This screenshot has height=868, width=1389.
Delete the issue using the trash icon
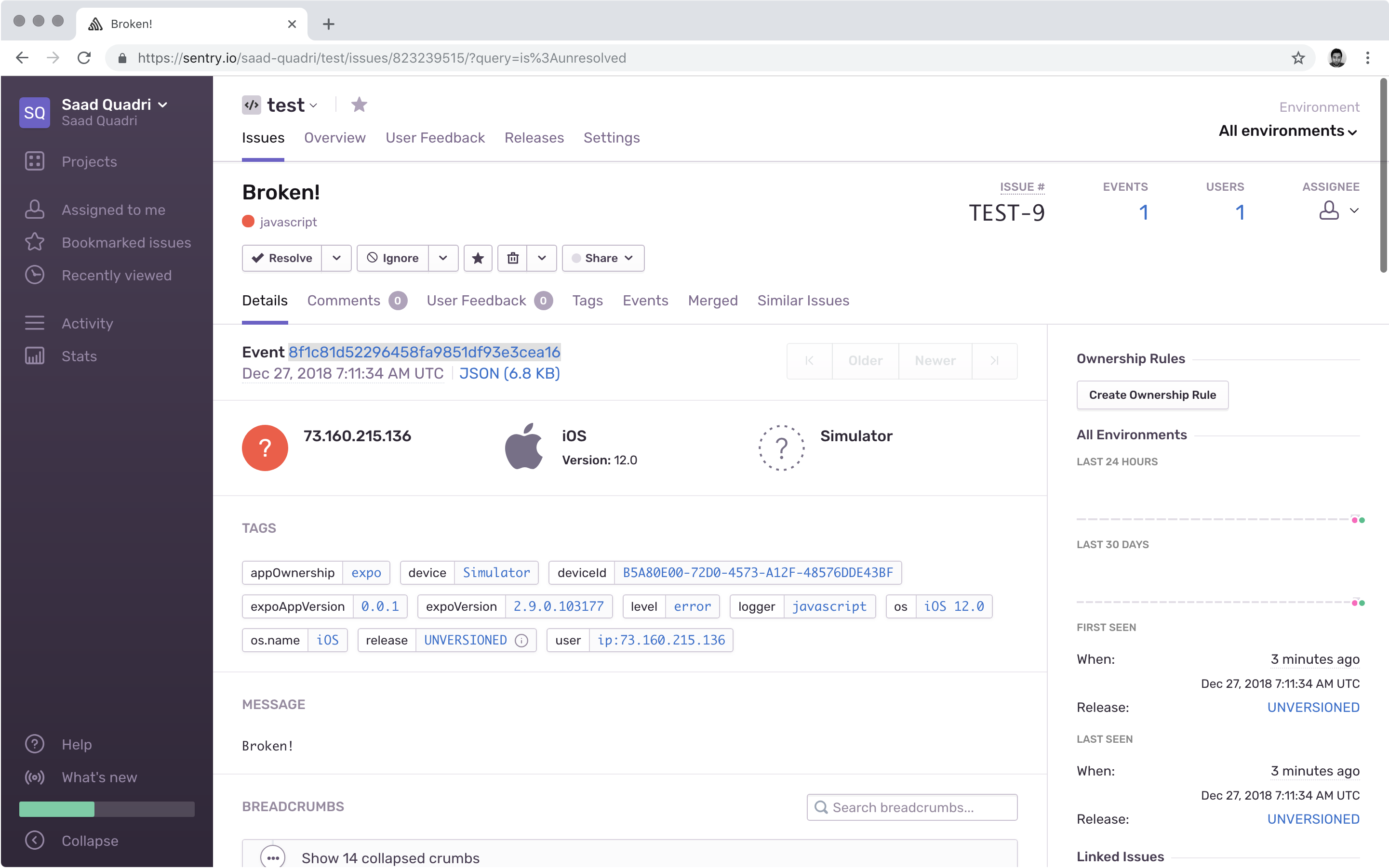click(x=513, y=258)
